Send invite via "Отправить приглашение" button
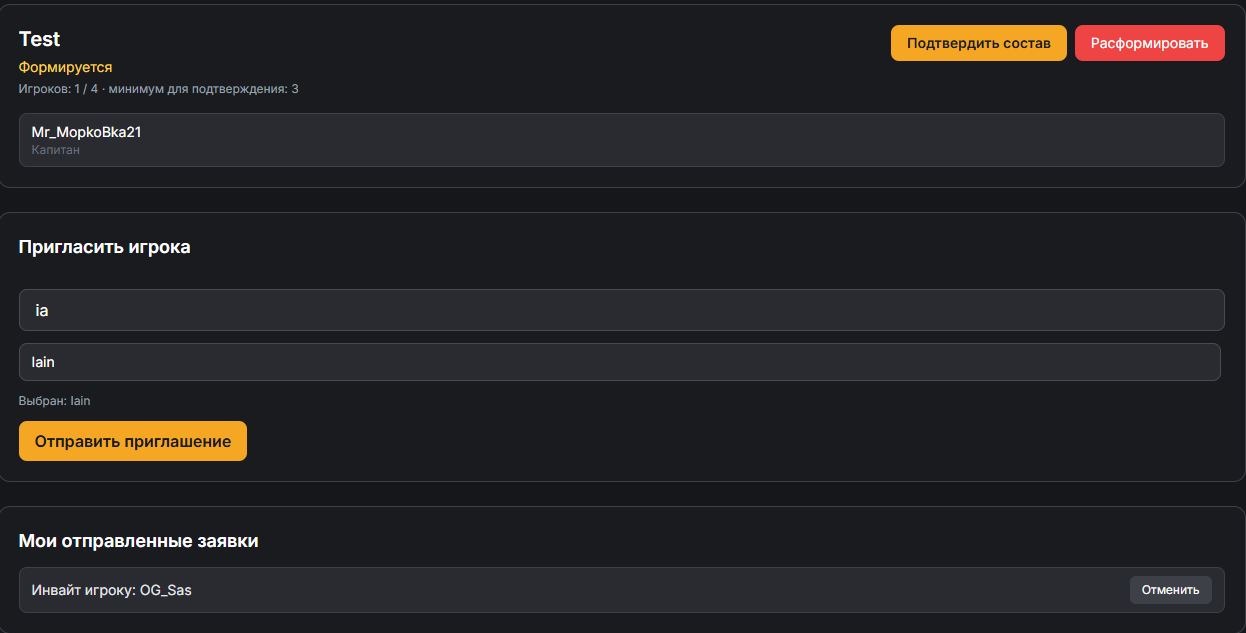 [133, 441]
